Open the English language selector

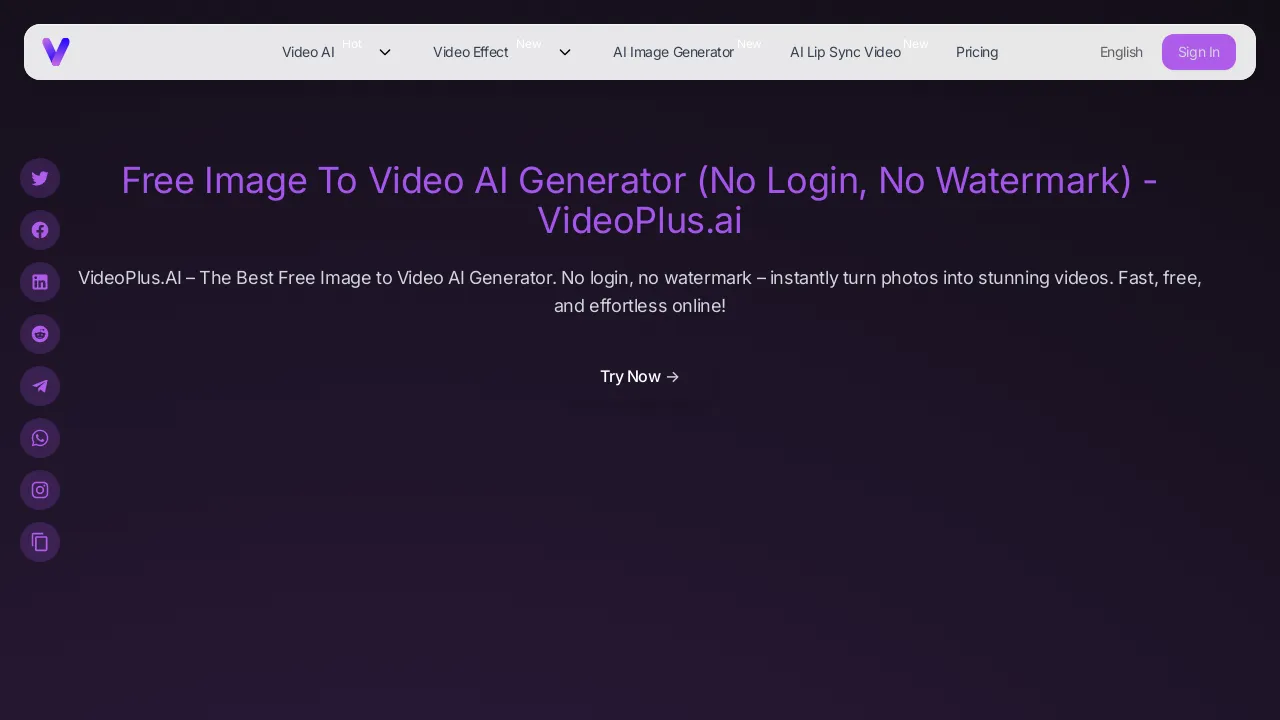pyautogui.click(x=1121, y=52)
